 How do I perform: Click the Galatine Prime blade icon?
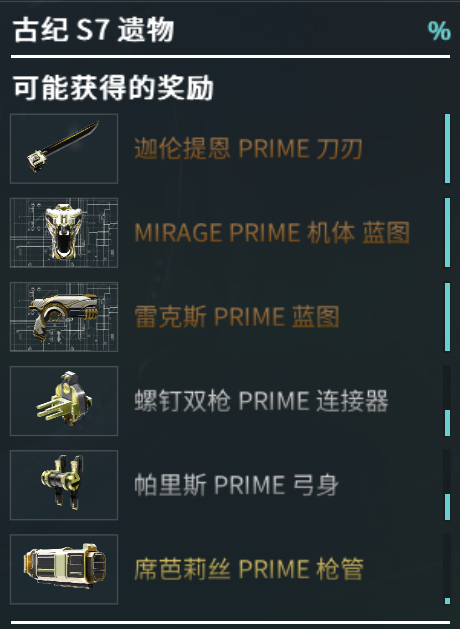click(x=64, y=148)
